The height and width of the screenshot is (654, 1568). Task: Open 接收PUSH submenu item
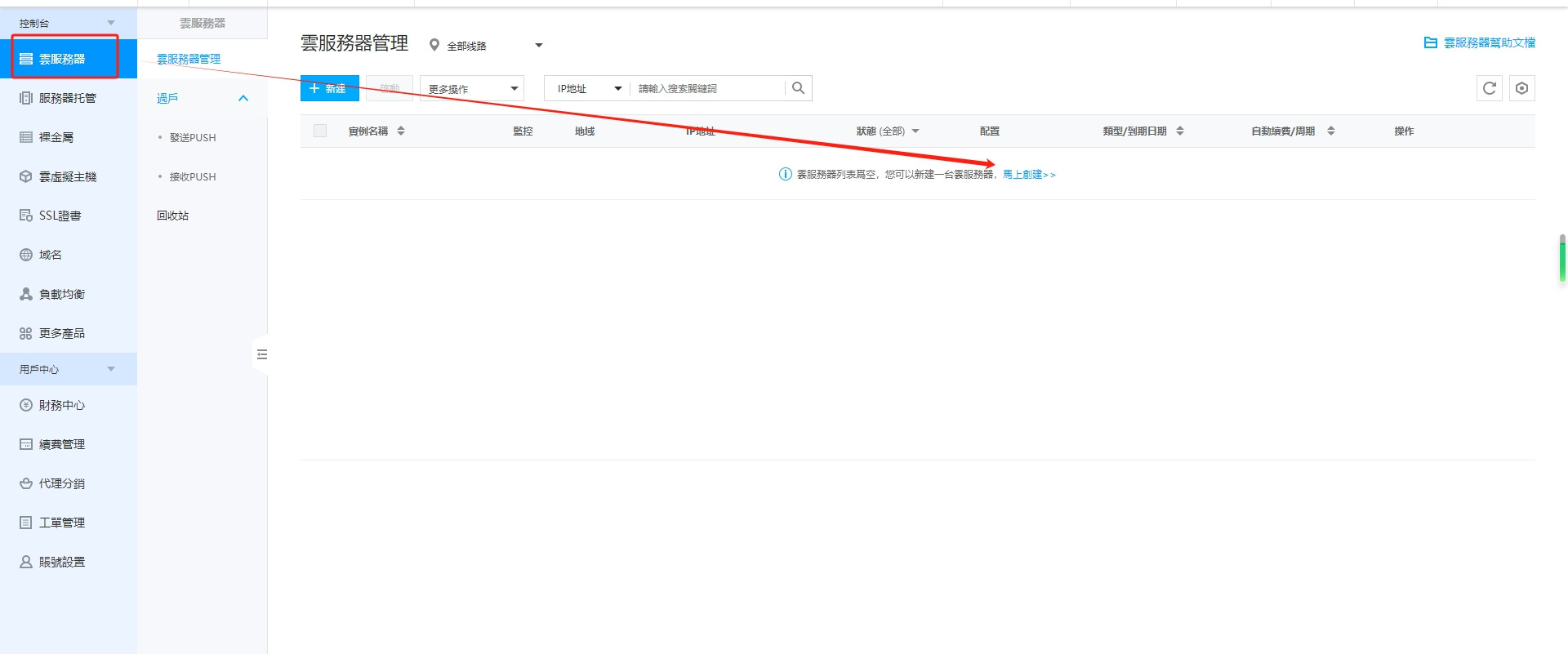click(193, 176)
